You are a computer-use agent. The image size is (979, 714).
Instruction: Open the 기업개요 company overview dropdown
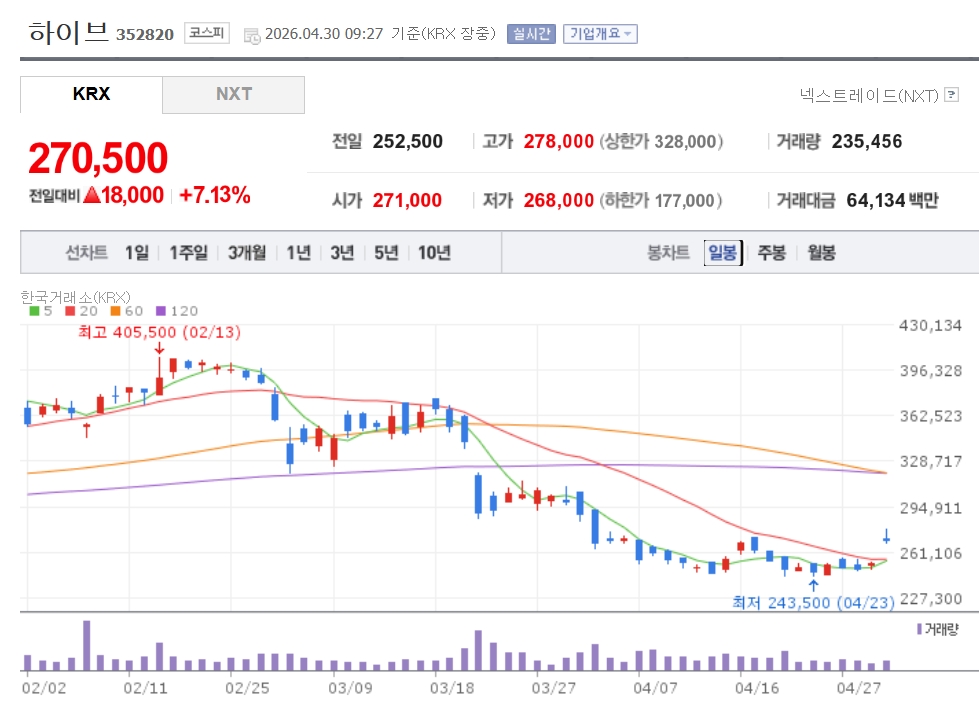pyautogui.click(x=600, y=34)
